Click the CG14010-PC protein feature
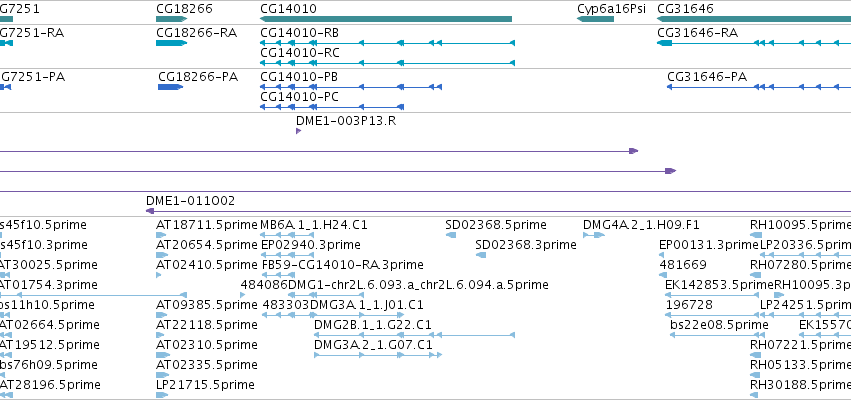Viewport: 851px width, 400px height. pyautogui.click(x=332, y=107)
